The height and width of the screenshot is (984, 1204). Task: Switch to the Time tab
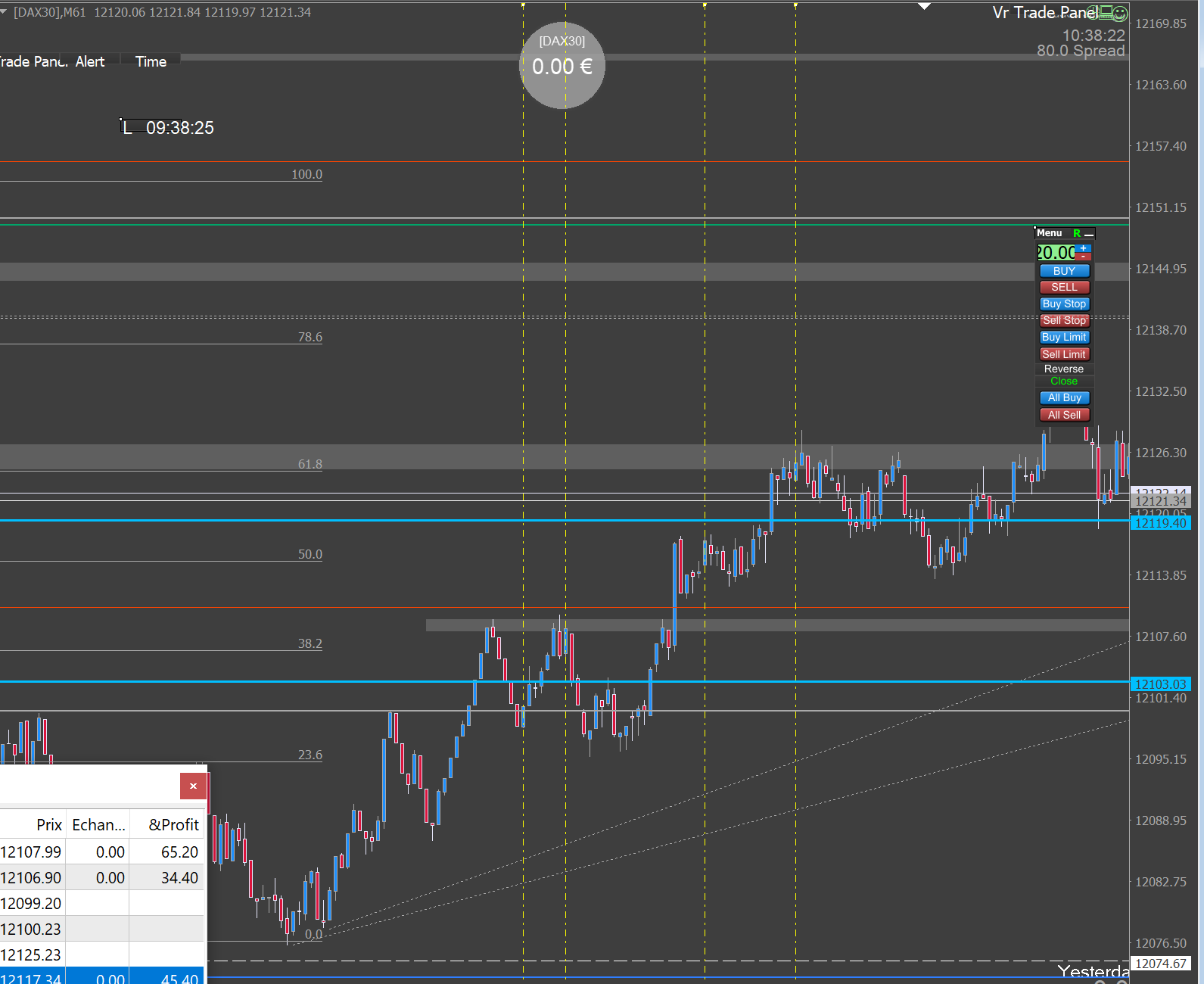click(x=151, y=62)
